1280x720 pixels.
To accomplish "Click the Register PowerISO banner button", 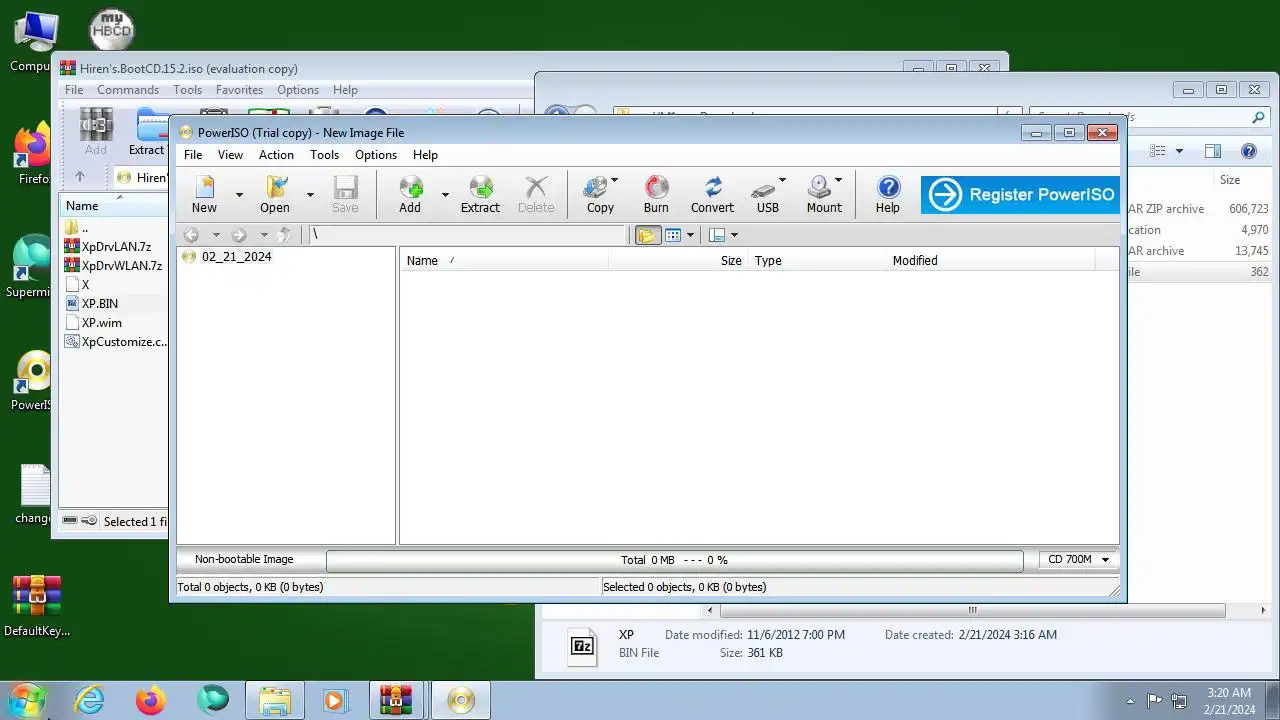I will 1020,195.
